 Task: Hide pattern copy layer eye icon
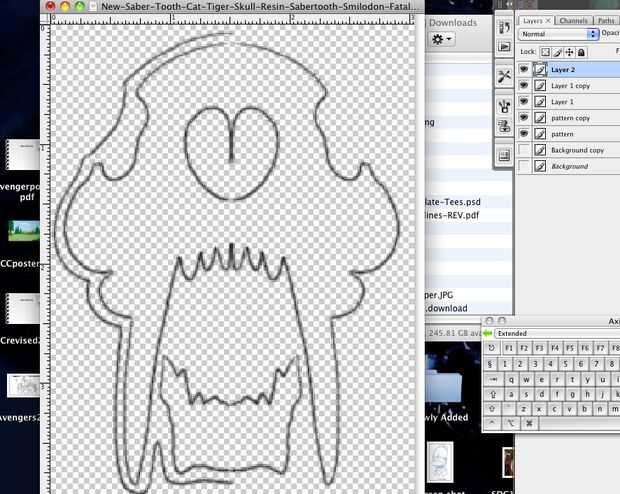pos(524,117)
